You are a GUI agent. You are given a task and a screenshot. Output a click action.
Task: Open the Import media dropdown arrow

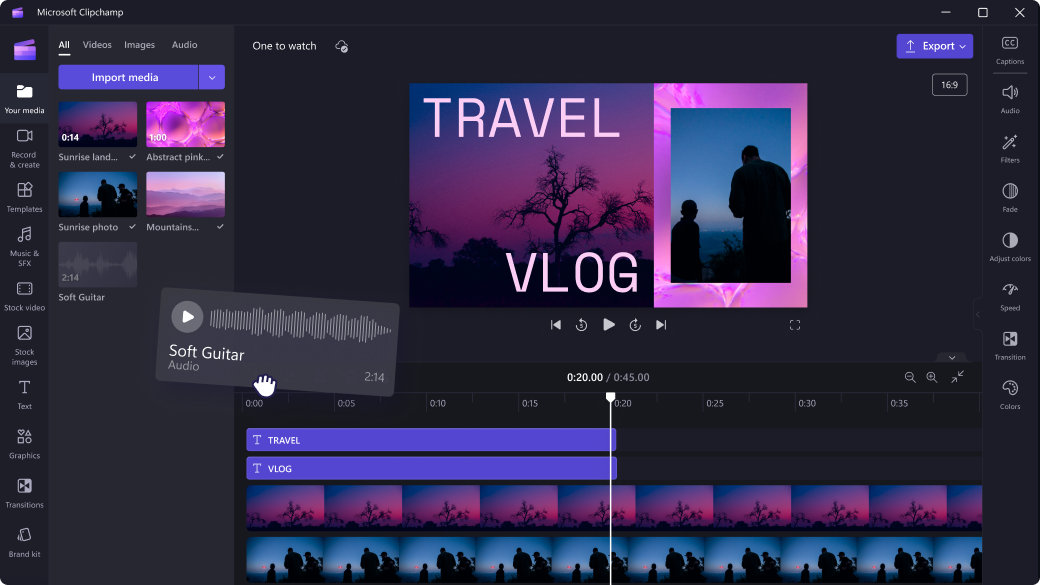pos(212,76)
